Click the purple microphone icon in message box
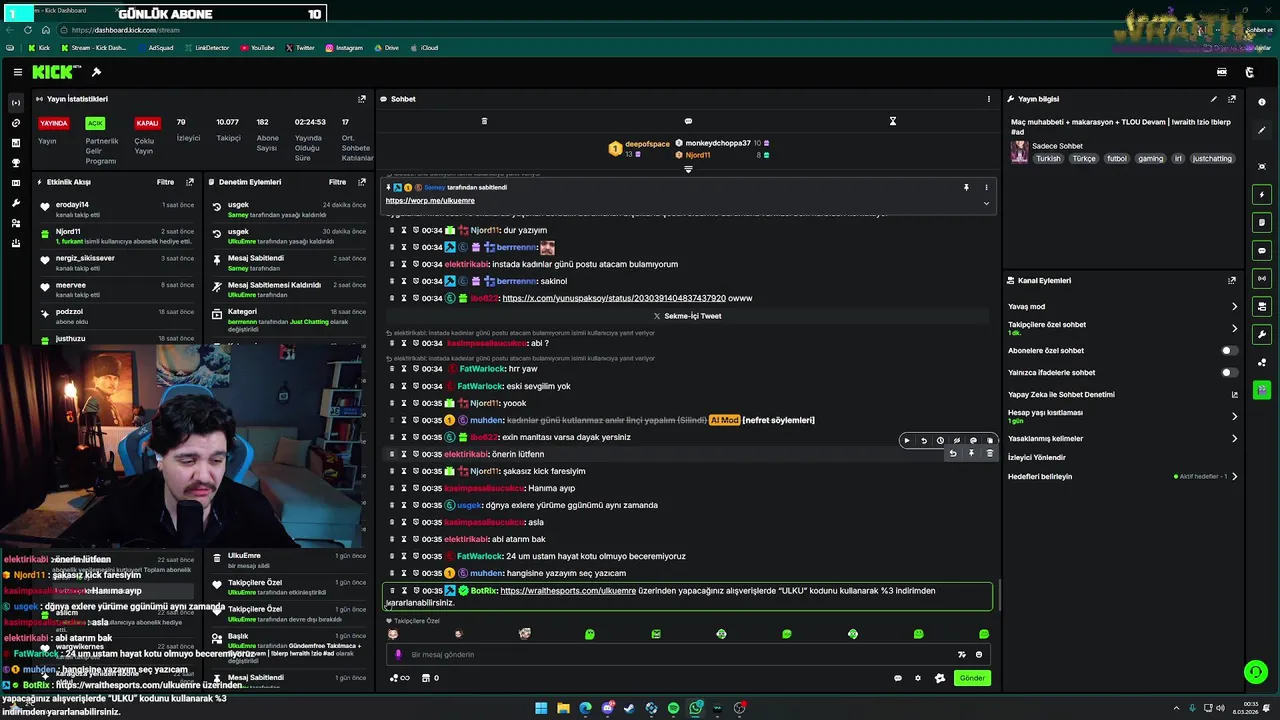 pyautogui.click(x=398, y=655)
